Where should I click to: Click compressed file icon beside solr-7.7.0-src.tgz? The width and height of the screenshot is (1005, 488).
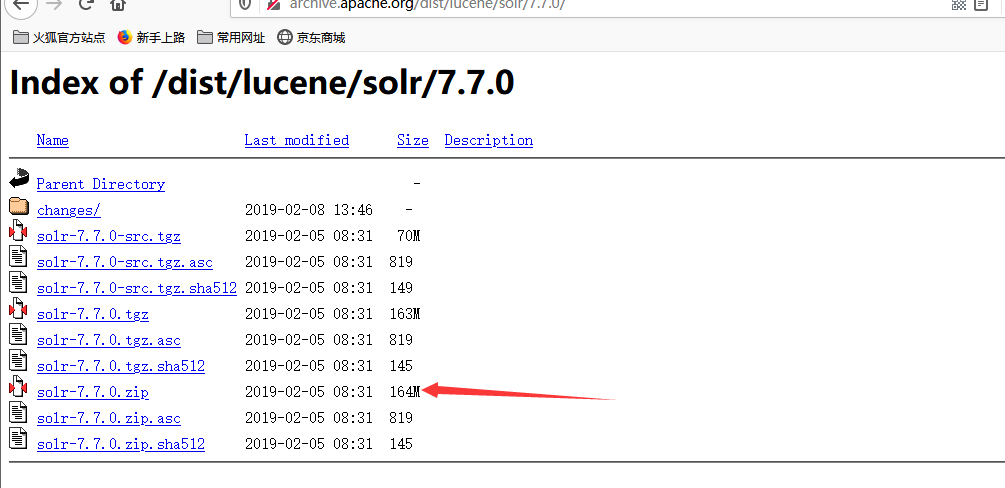[19, 231]
